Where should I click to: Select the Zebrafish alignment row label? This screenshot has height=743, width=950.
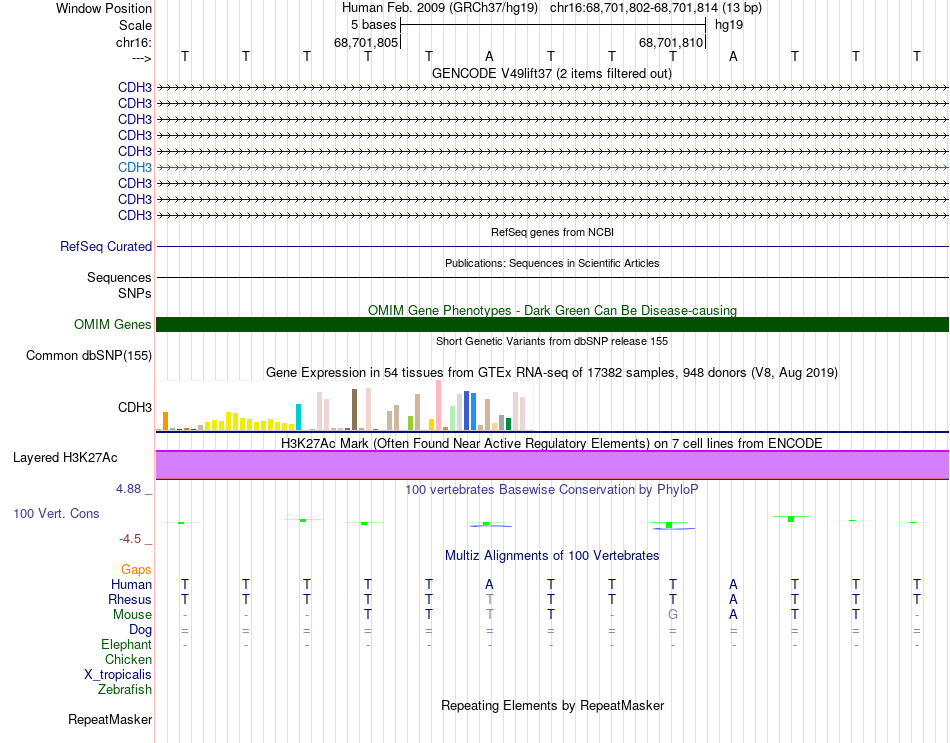125,690
